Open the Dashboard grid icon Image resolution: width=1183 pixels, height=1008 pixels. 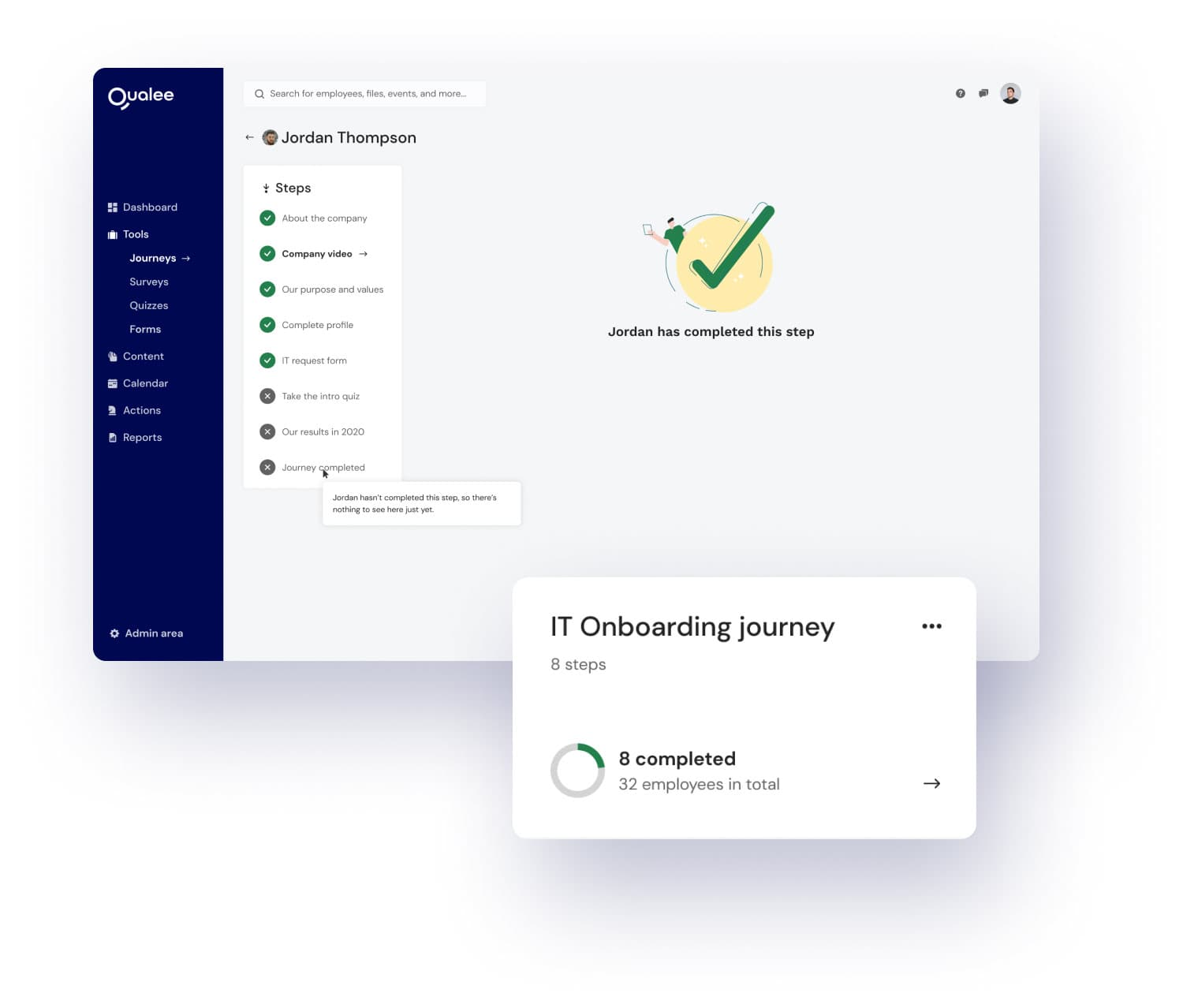pyautogui.click(x=112, y=207)
